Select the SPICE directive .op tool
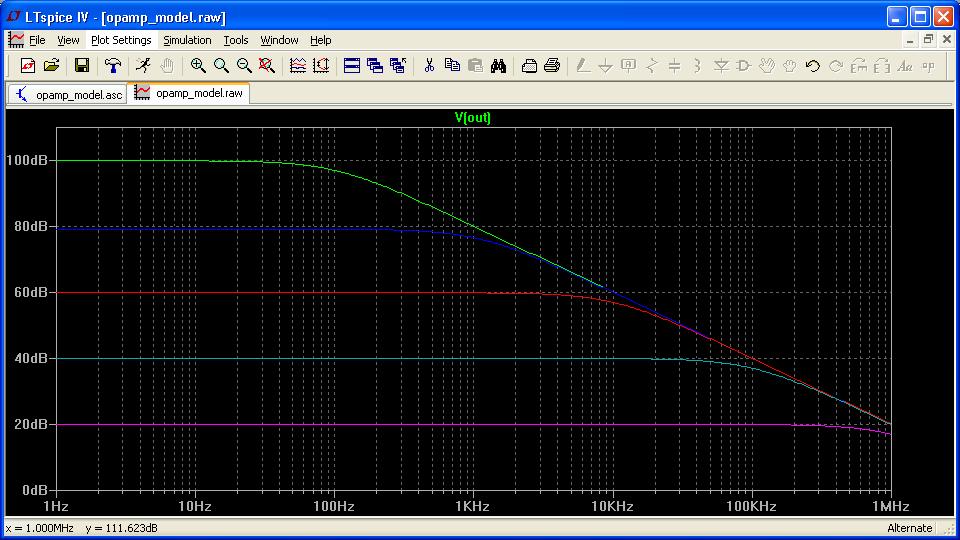 pyautogui.click(x=928, y=66)
